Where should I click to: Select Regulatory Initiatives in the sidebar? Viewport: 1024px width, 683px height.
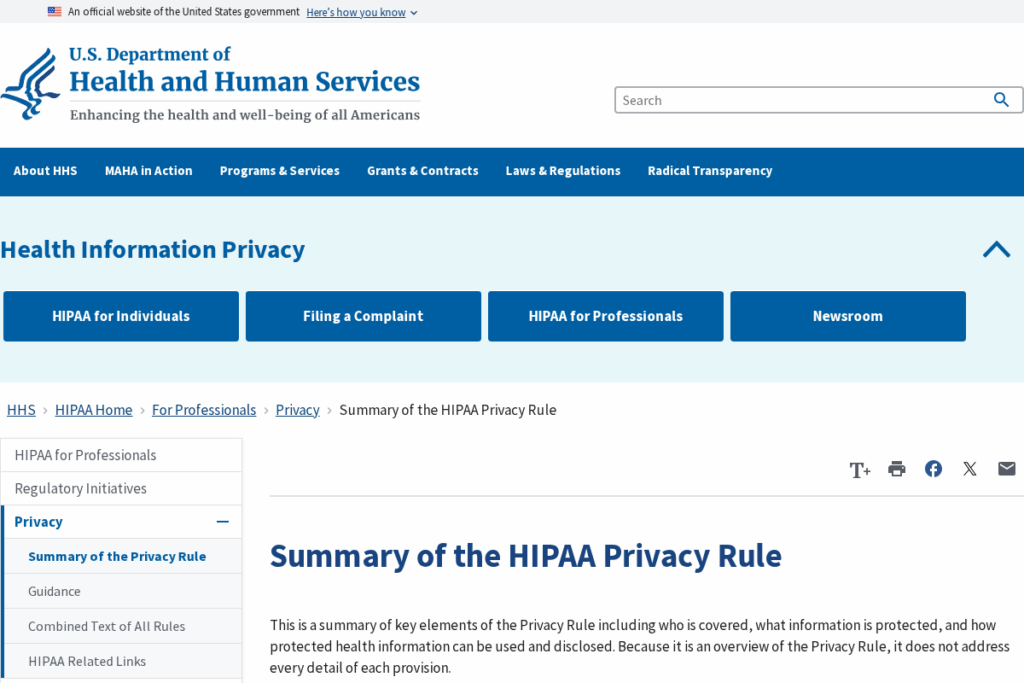click(x=121, y=488)
